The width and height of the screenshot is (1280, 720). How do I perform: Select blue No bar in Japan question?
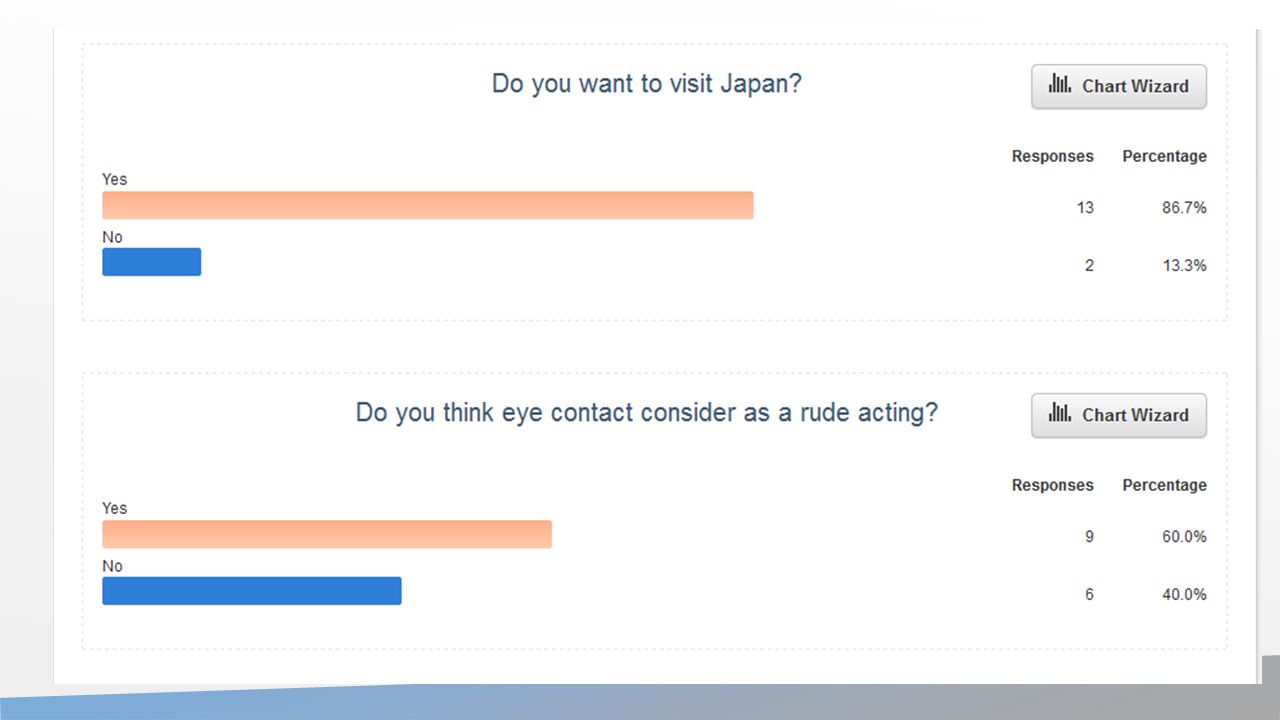click(x=151, y=262)
